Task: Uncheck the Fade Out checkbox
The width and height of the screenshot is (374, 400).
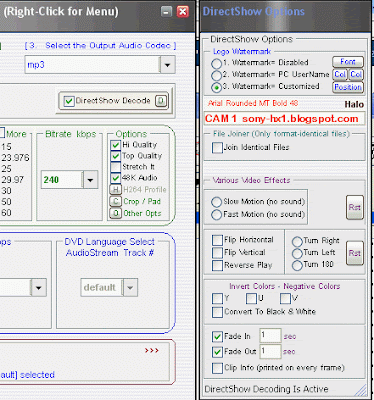Action: pyautogui.click(x=217, y=352)
